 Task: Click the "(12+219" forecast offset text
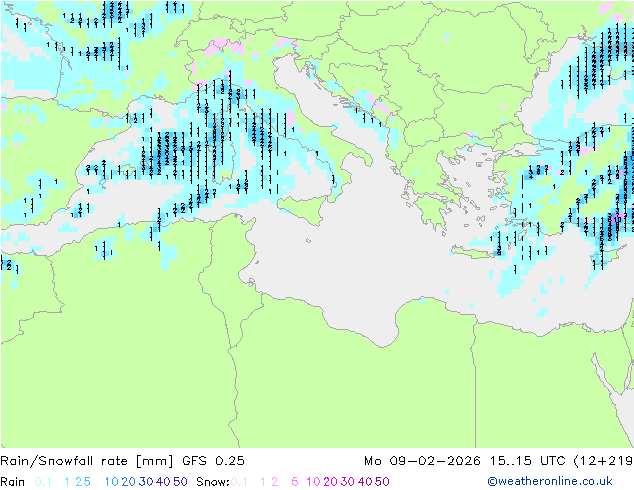click(x=603, y=461)
